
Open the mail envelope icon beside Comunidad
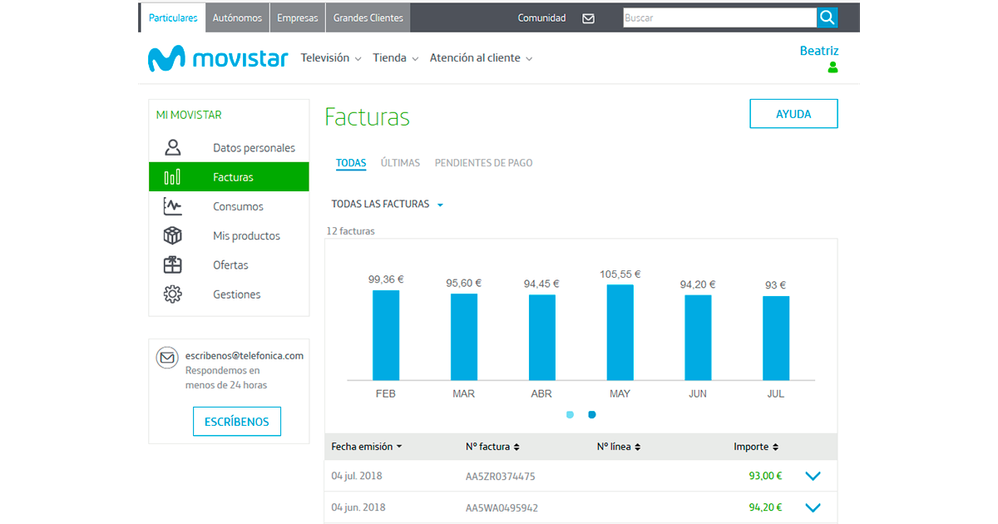[588, 18]
